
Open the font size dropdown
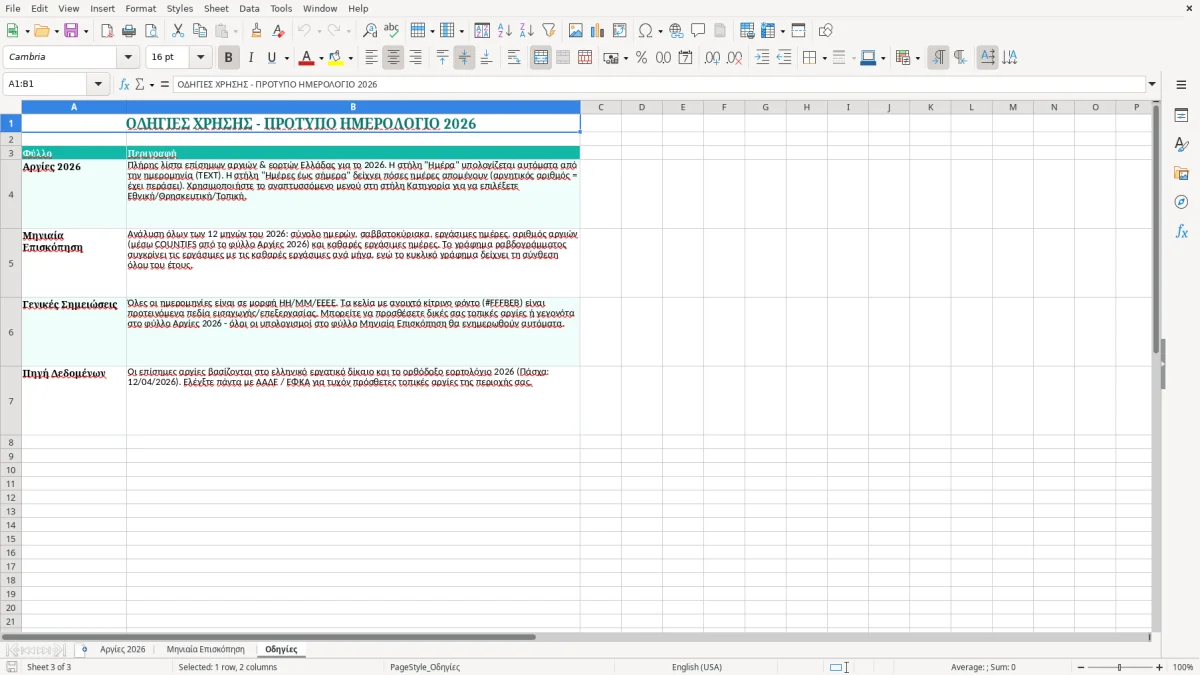point(201,58)
